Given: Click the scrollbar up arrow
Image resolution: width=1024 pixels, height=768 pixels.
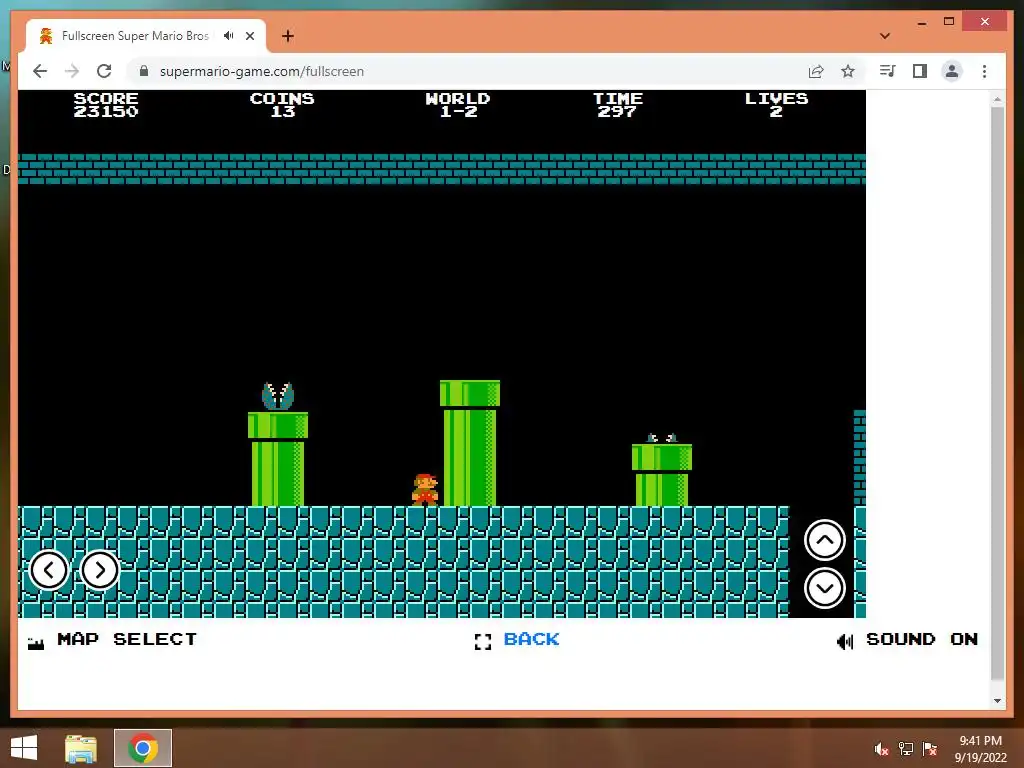Looking at the screenshot, I should (997, 100).
